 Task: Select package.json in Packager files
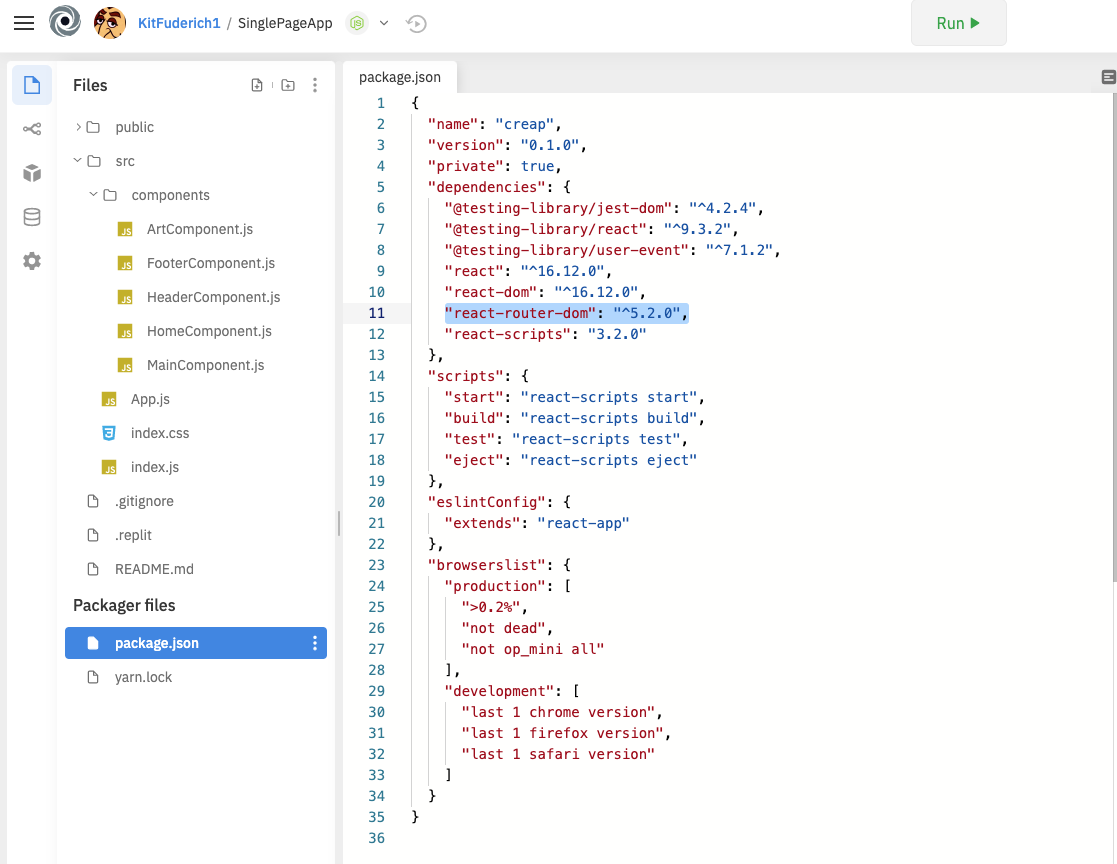pyautogui.click(x=194, y=643)
